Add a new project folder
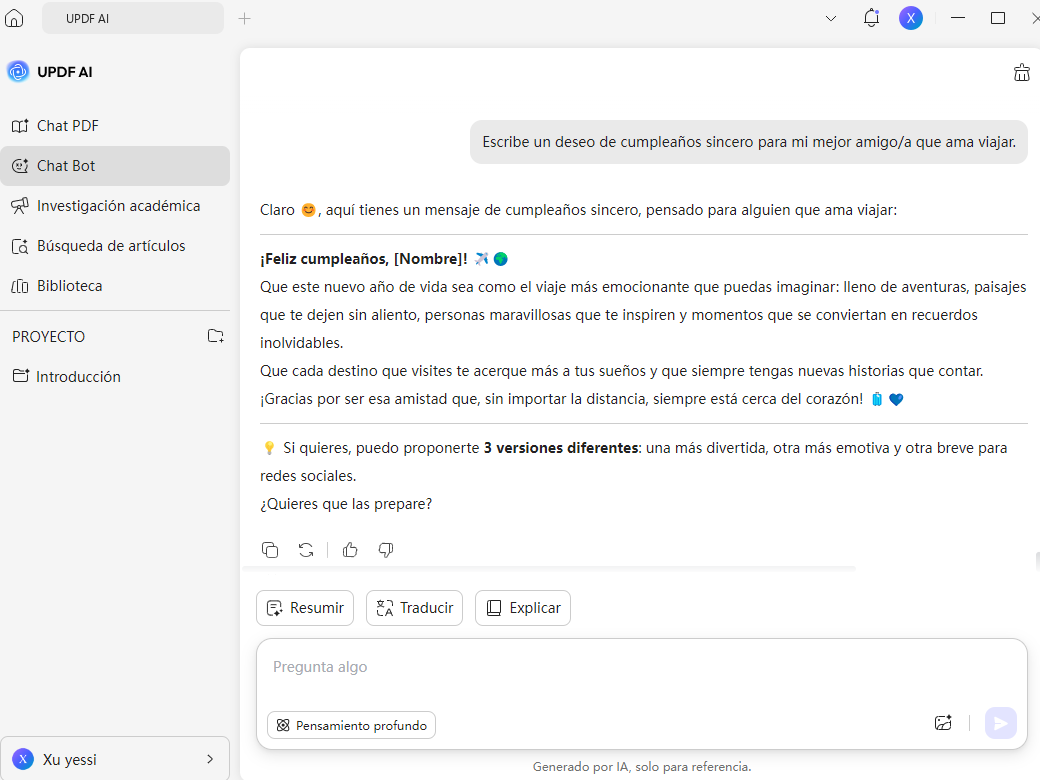 pyautogui.click(x=215, y=336)
